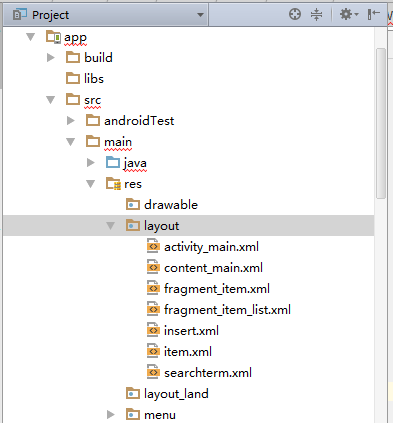
Task: Collapse the layout folder
Action: click(110, 226)
